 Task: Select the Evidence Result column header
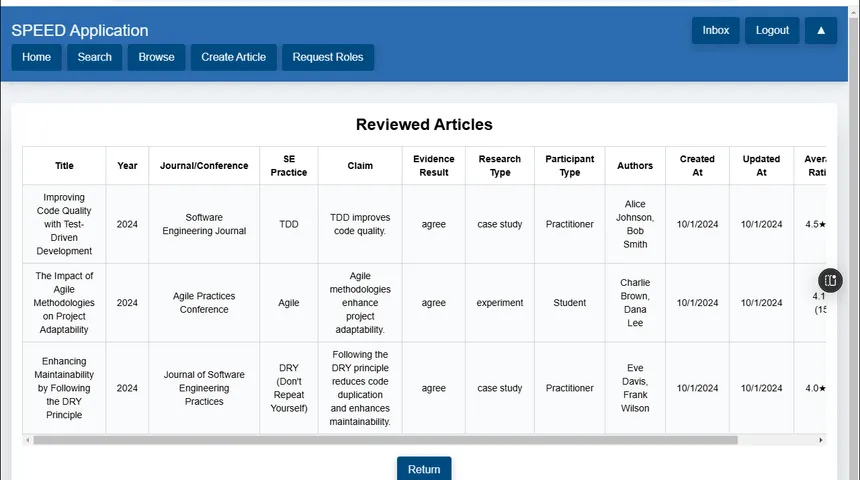click(x=433, y=166)
